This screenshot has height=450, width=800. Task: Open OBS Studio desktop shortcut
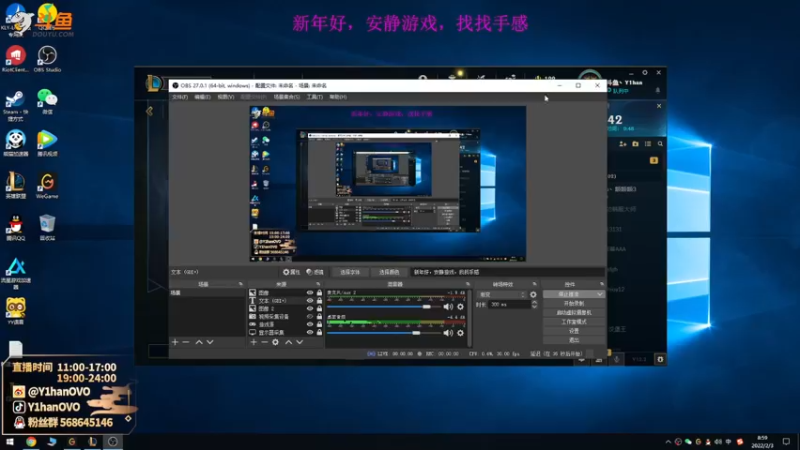pyautogui.click(x=47, y=59)
